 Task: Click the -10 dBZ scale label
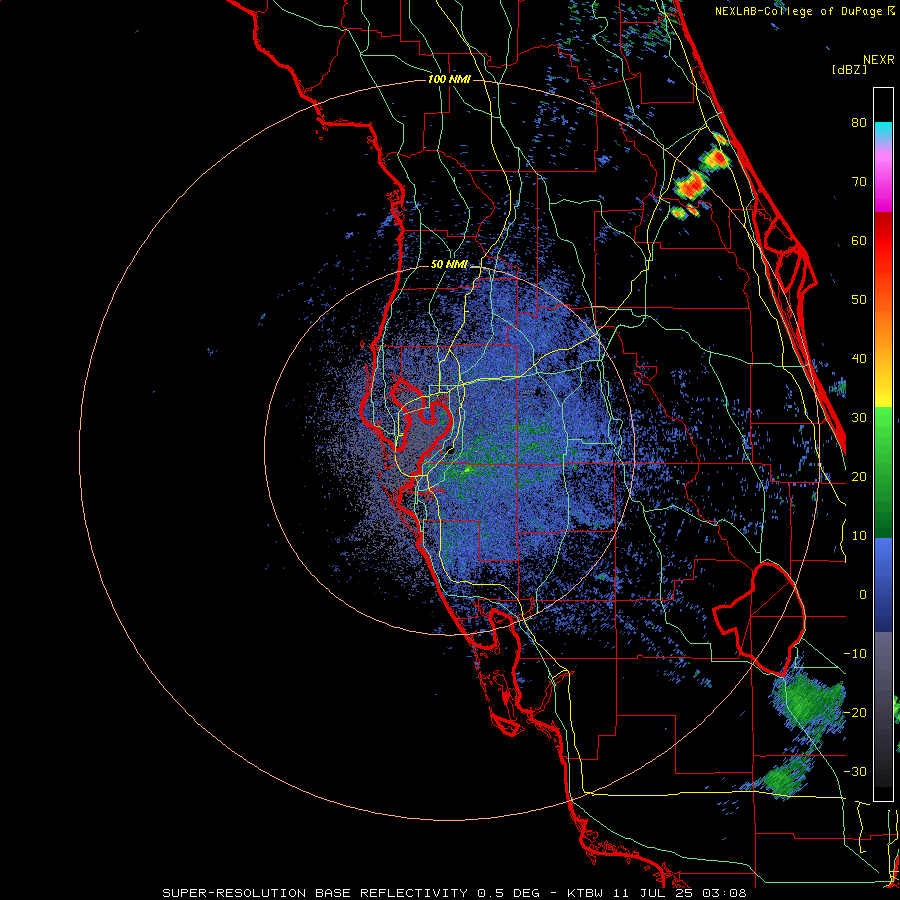[855, 654]
